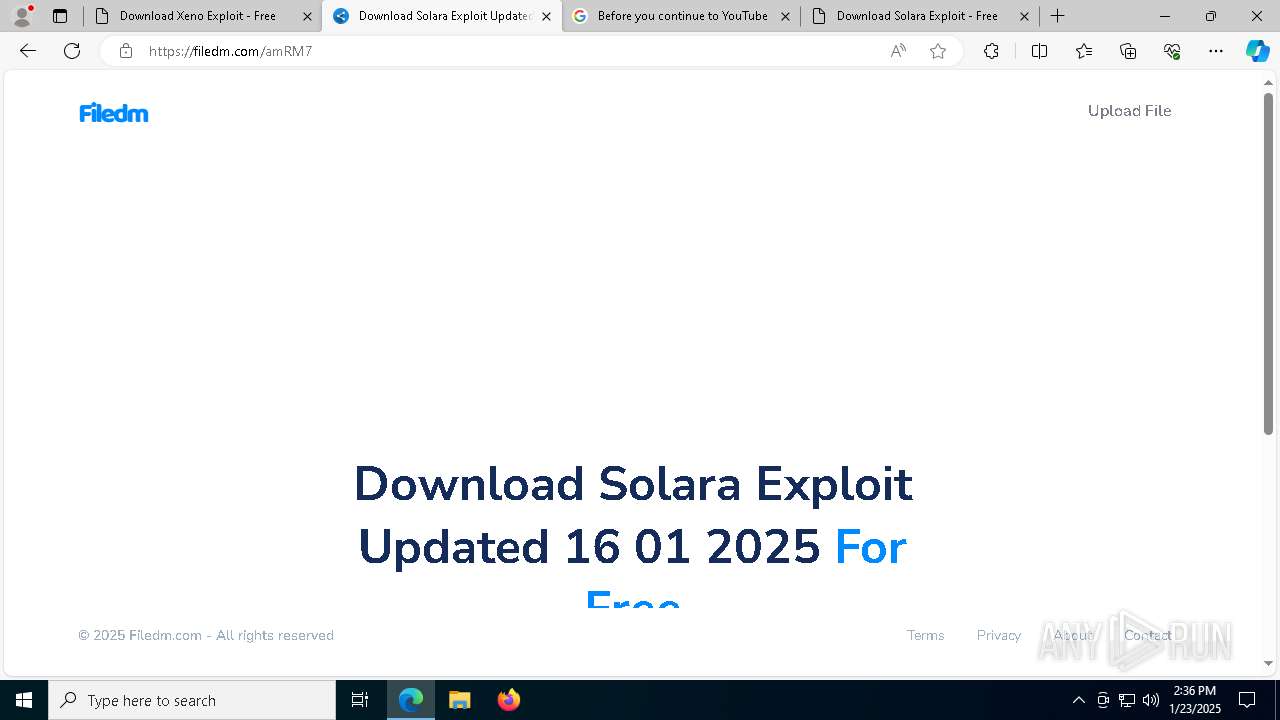1280x720 pixels.
Task: Click the scrollbar up arrow
Action: pyautogui.click(x=1268, y=82)
